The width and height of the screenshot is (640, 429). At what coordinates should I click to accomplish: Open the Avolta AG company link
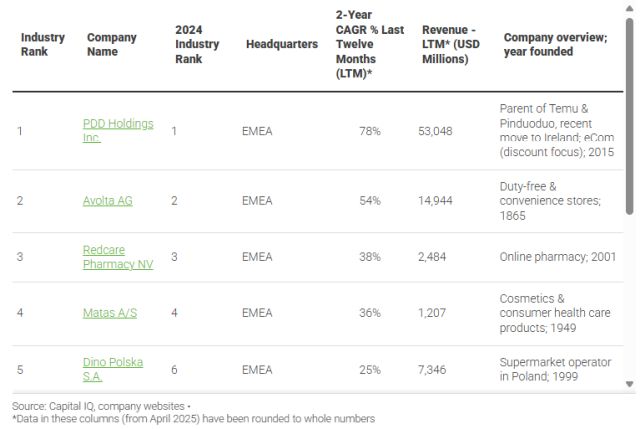[x=107, y=200]
